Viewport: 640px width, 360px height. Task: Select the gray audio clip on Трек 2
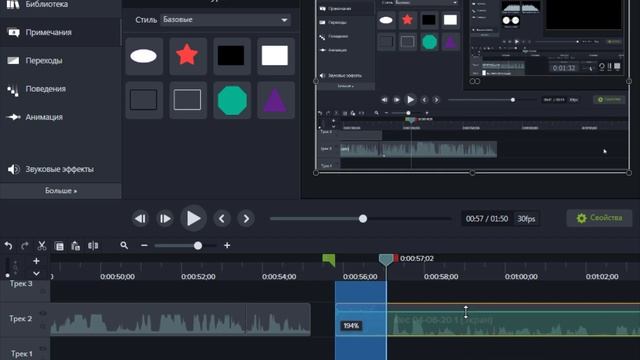[x=180, y=319]
